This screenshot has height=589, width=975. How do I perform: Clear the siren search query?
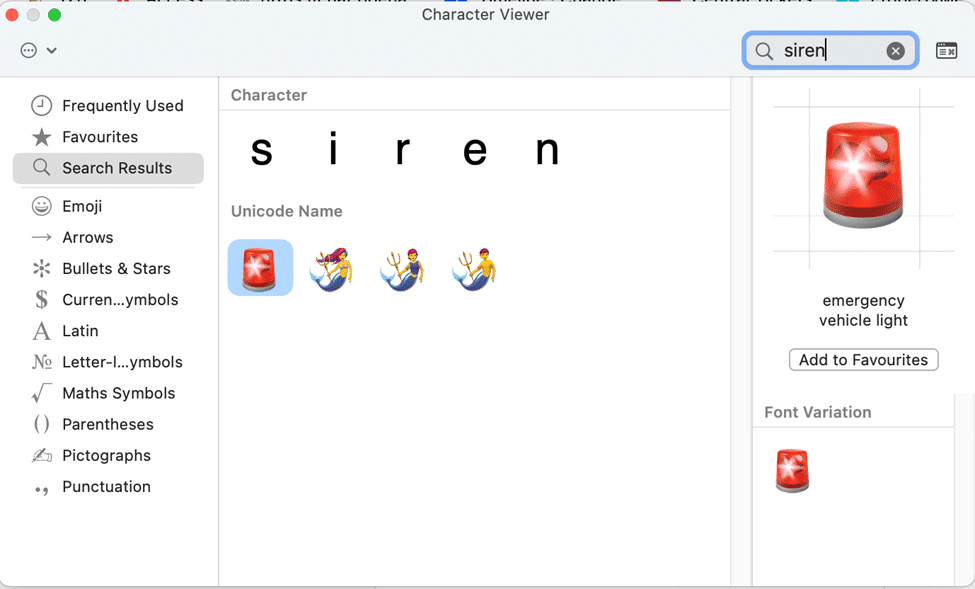click(x=895, y=50)
